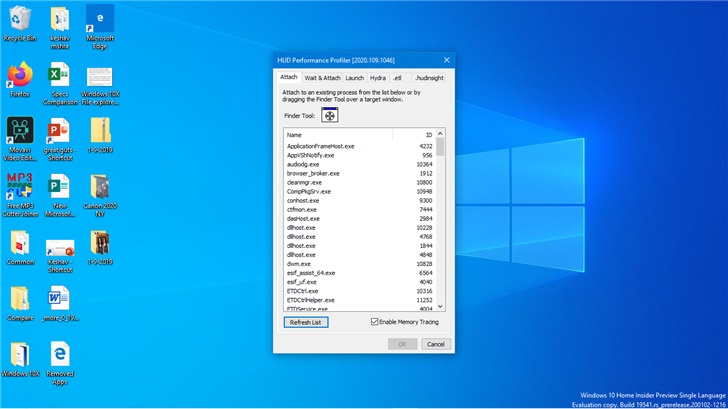
Task: Select the Microsoft Edge desktop icon
Action: 100,20
